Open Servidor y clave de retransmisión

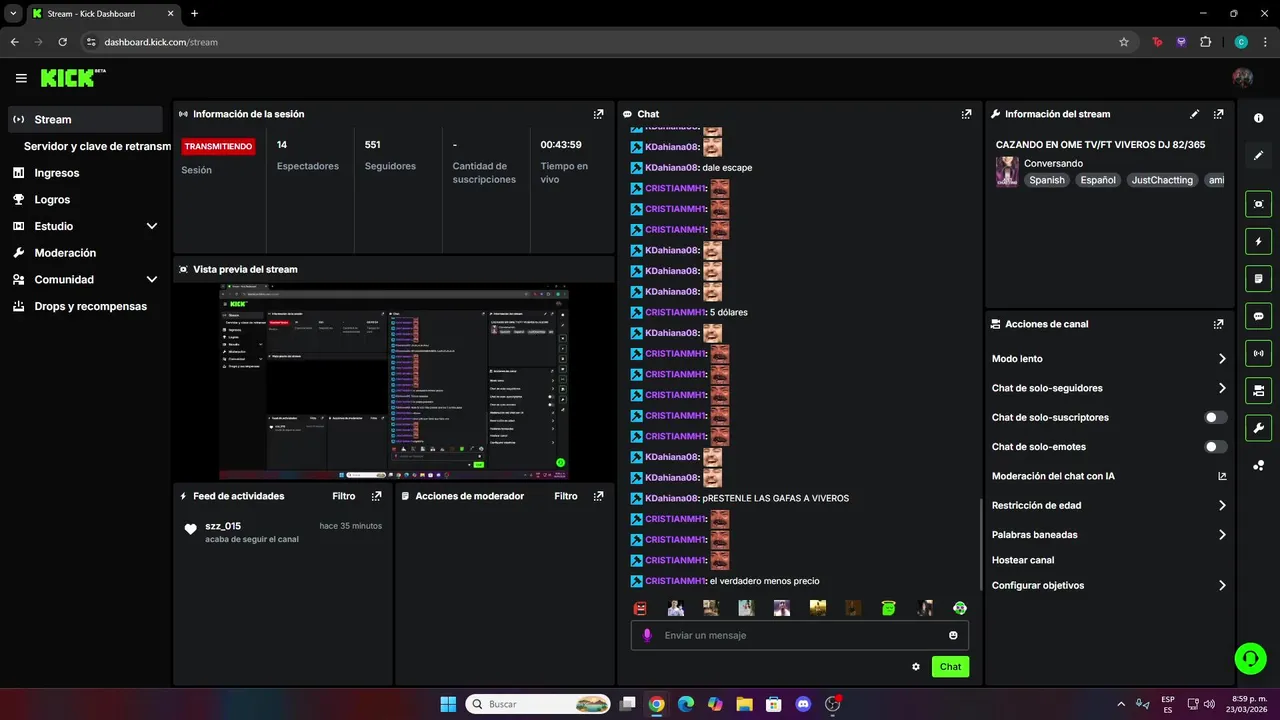tap(98, 146)
